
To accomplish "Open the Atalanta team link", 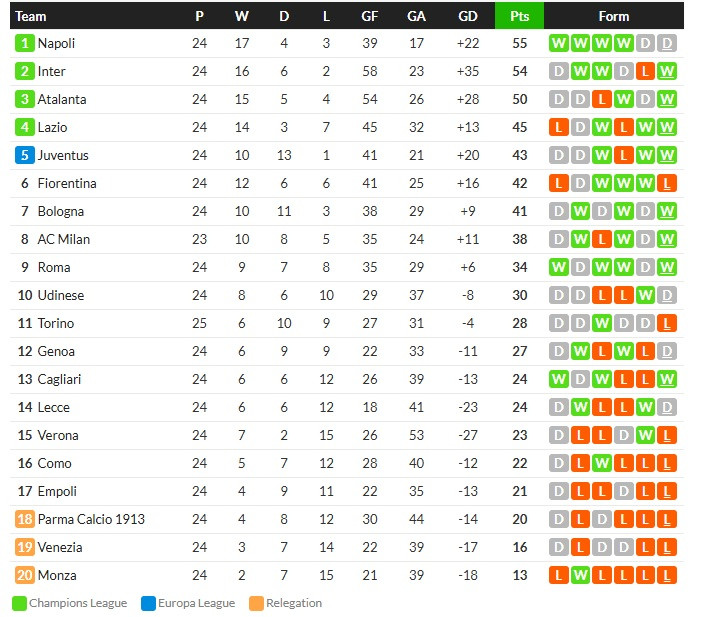I will [x=62, y=99].
